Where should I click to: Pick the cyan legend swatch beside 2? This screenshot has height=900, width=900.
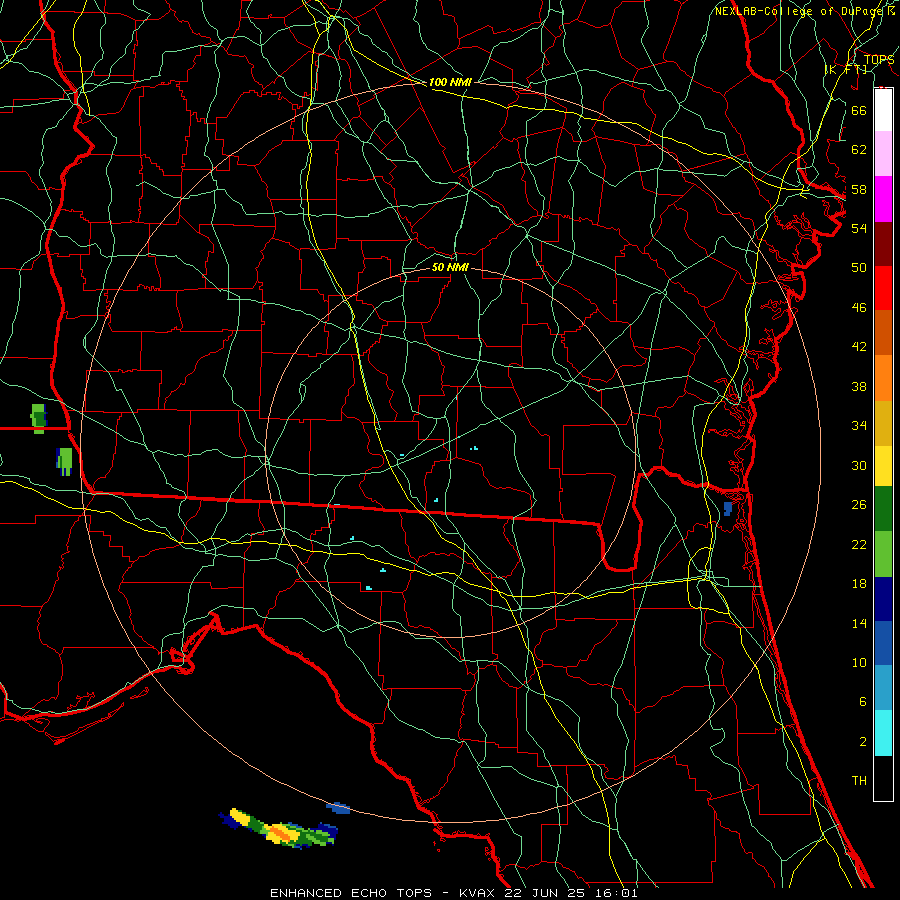pyautogui.click(x=883, y=733)
